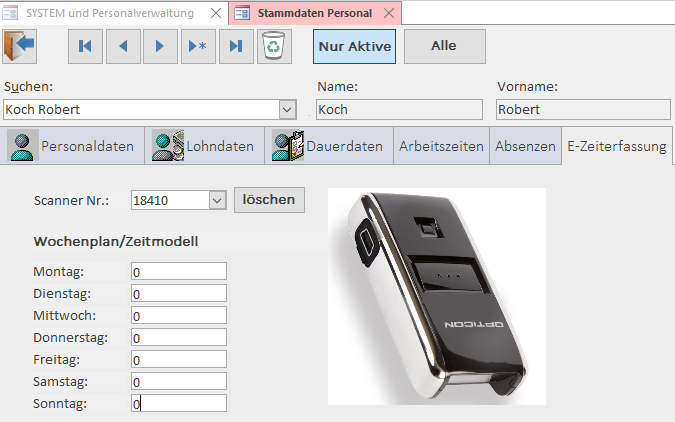
Task: Toggle the Alle filter button
Action: (x=445, y=47)
